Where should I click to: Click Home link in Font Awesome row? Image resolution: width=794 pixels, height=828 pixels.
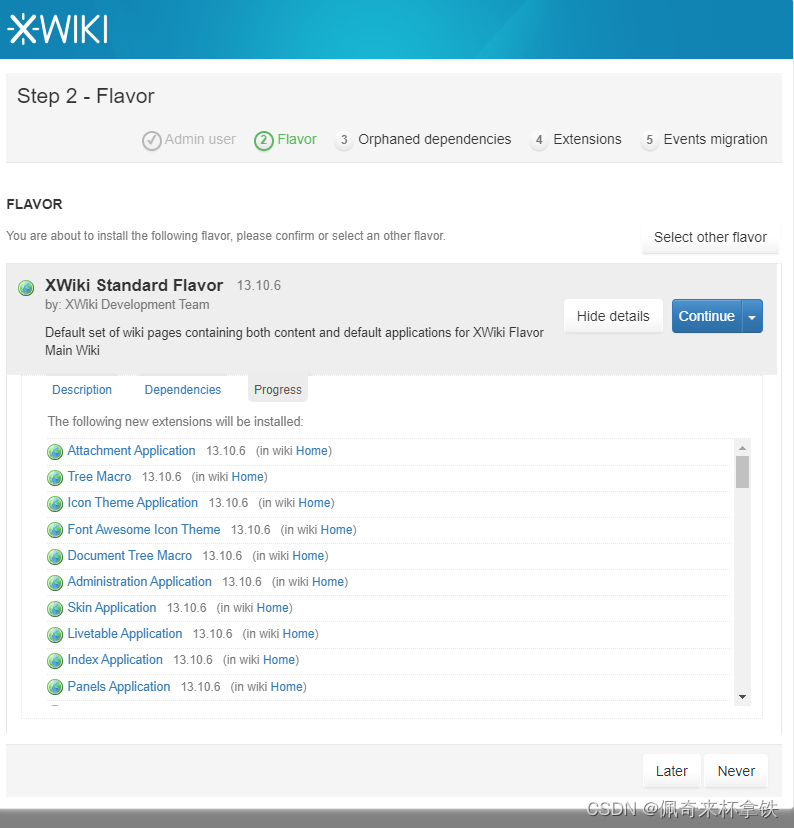click(x=337, y=529)
